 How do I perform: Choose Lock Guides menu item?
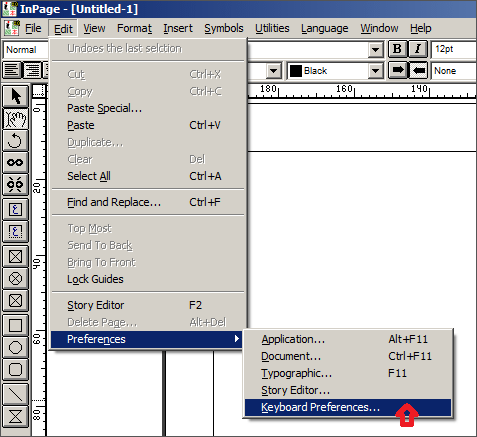point(148,279)
